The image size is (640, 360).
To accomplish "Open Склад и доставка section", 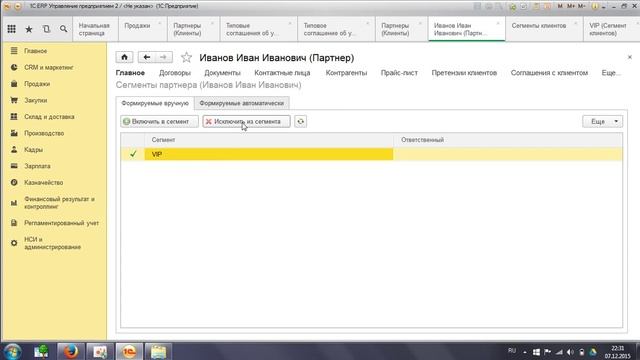I will pos(49,117).
